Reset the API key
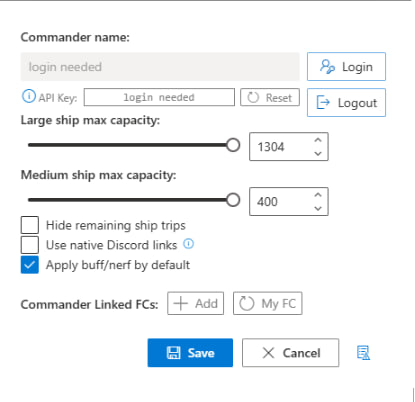 coord(270,97)
